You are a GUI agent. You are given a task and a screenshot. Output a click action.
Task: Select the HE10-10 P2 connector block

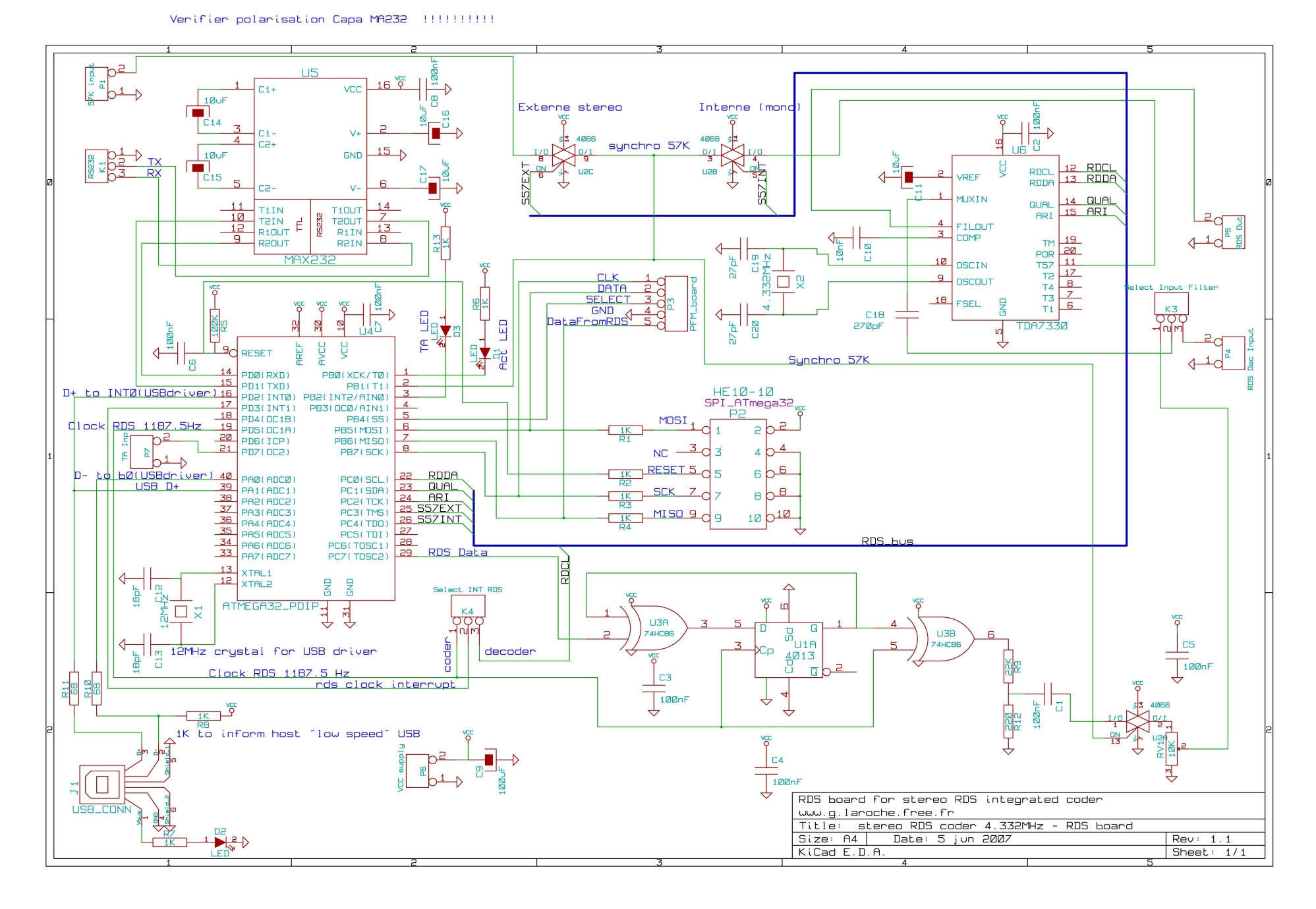click(737, 474)
